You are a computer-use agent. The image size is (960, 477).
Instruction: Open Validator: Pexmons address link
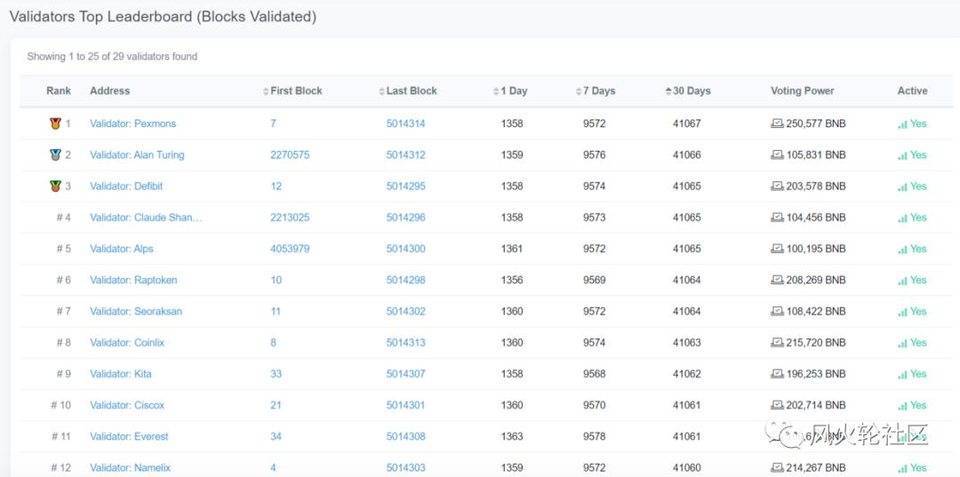(133, 124)
